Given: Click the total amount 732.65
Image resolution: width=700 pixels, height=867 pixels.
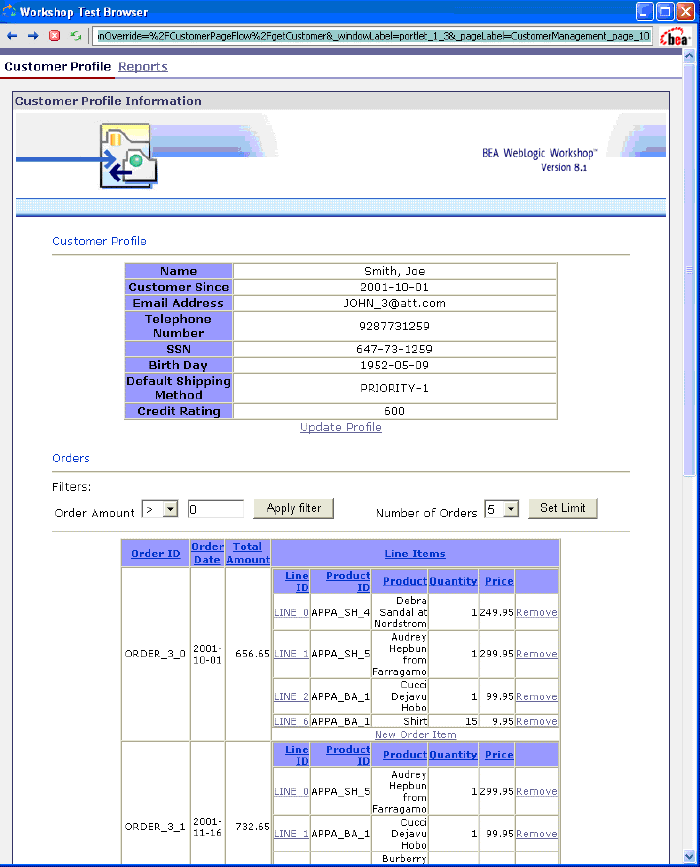Looking at the screenshot, I should [252, 827].
